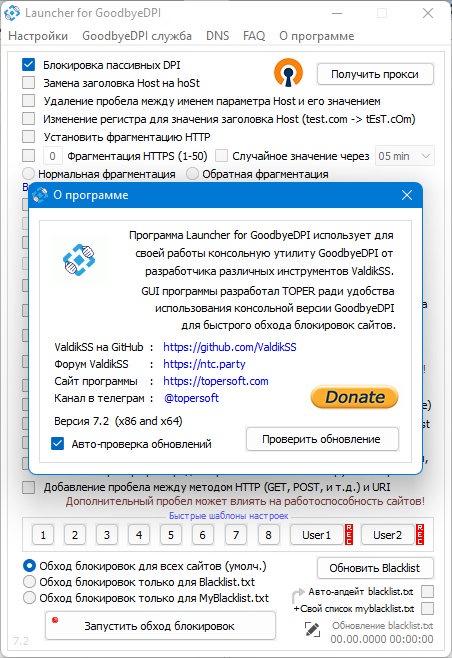Click the orange OpenVPN keyhole icon
The height and width of the screenshot is (658, 452).
288,73
